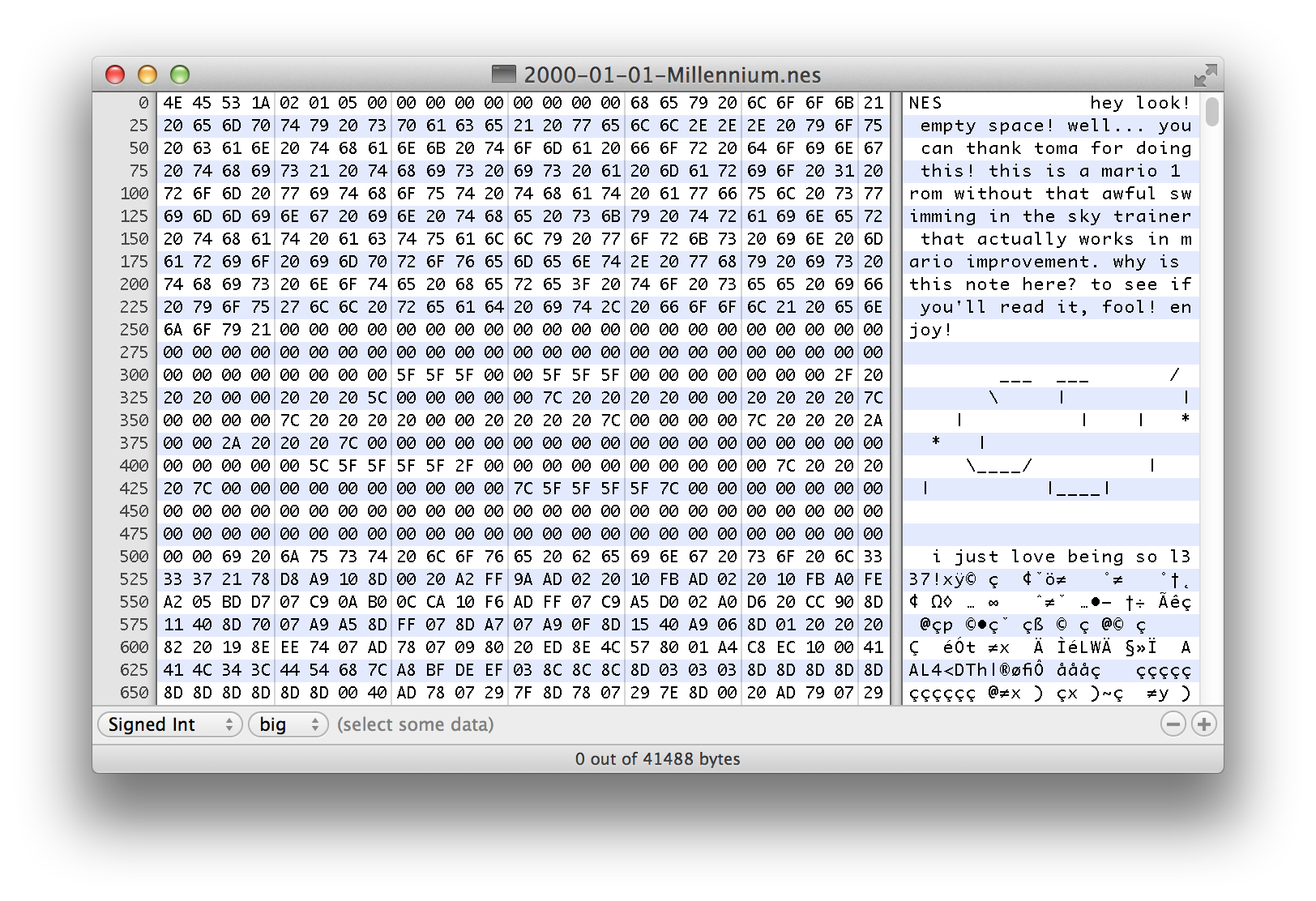
Task: Remove inspector row with the minus button
Action: click(1173, 724)
